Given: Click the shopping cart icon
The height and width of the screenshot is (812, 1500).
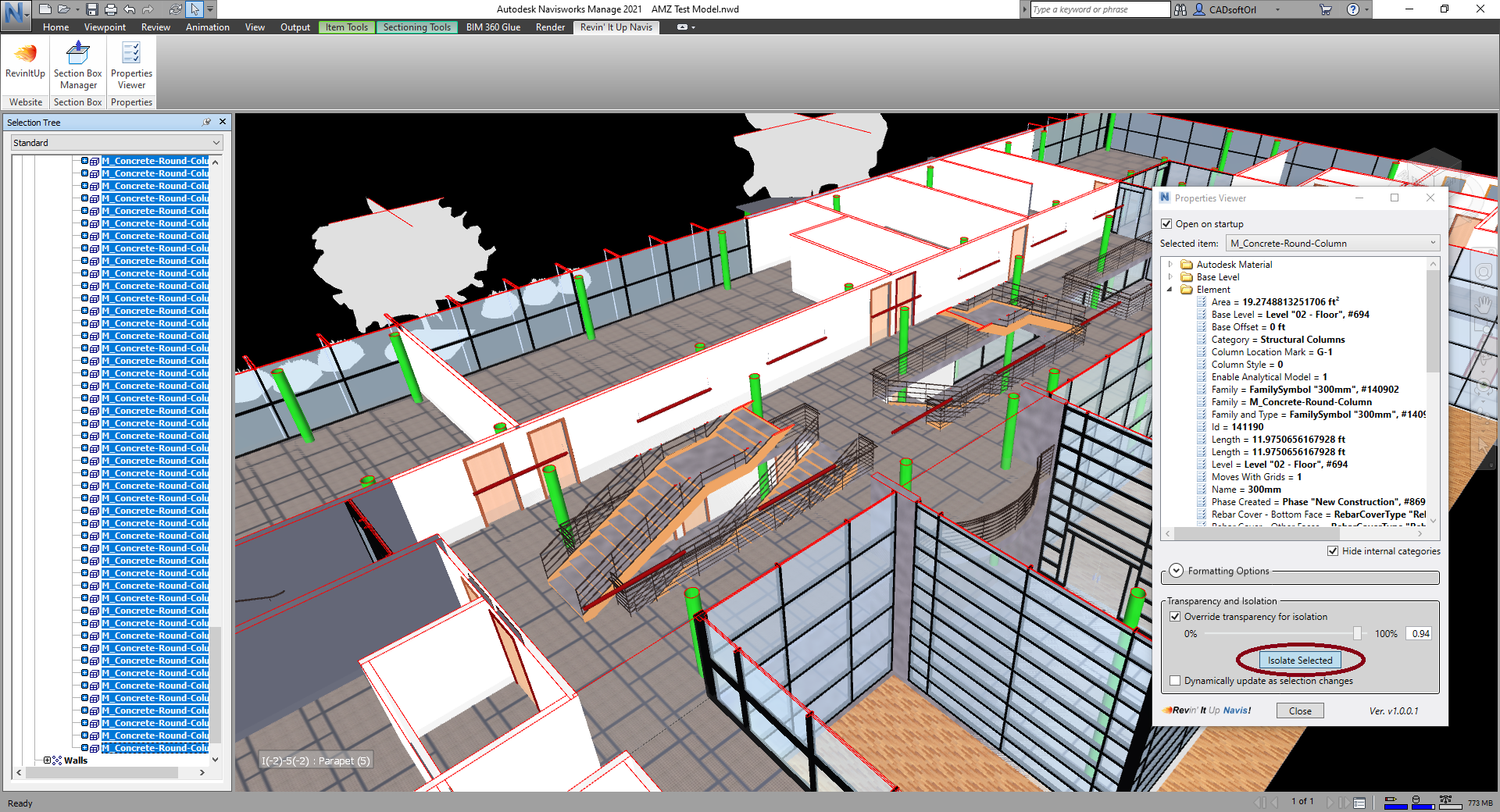Looking at the screenshot, I should click(1326, 9).
